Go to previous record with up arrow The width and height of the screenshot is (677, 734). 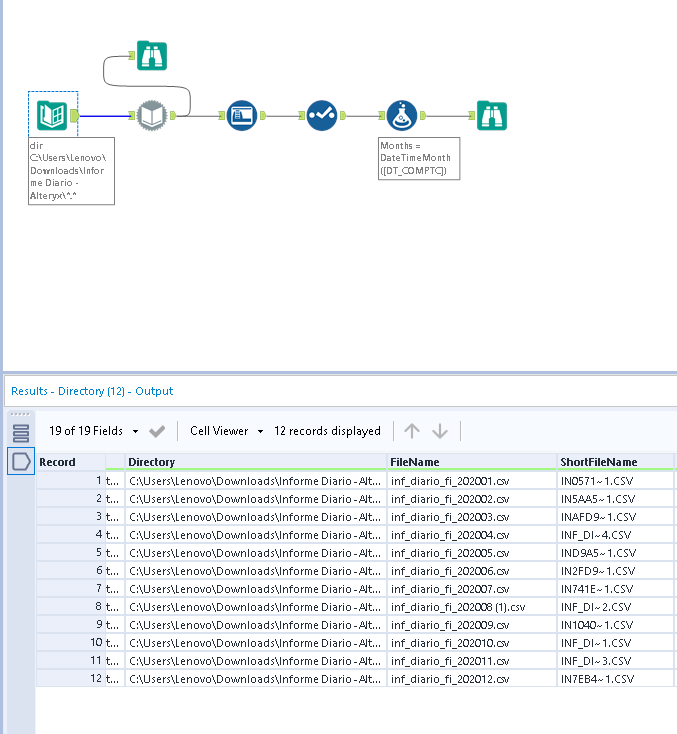coord(412,431)
